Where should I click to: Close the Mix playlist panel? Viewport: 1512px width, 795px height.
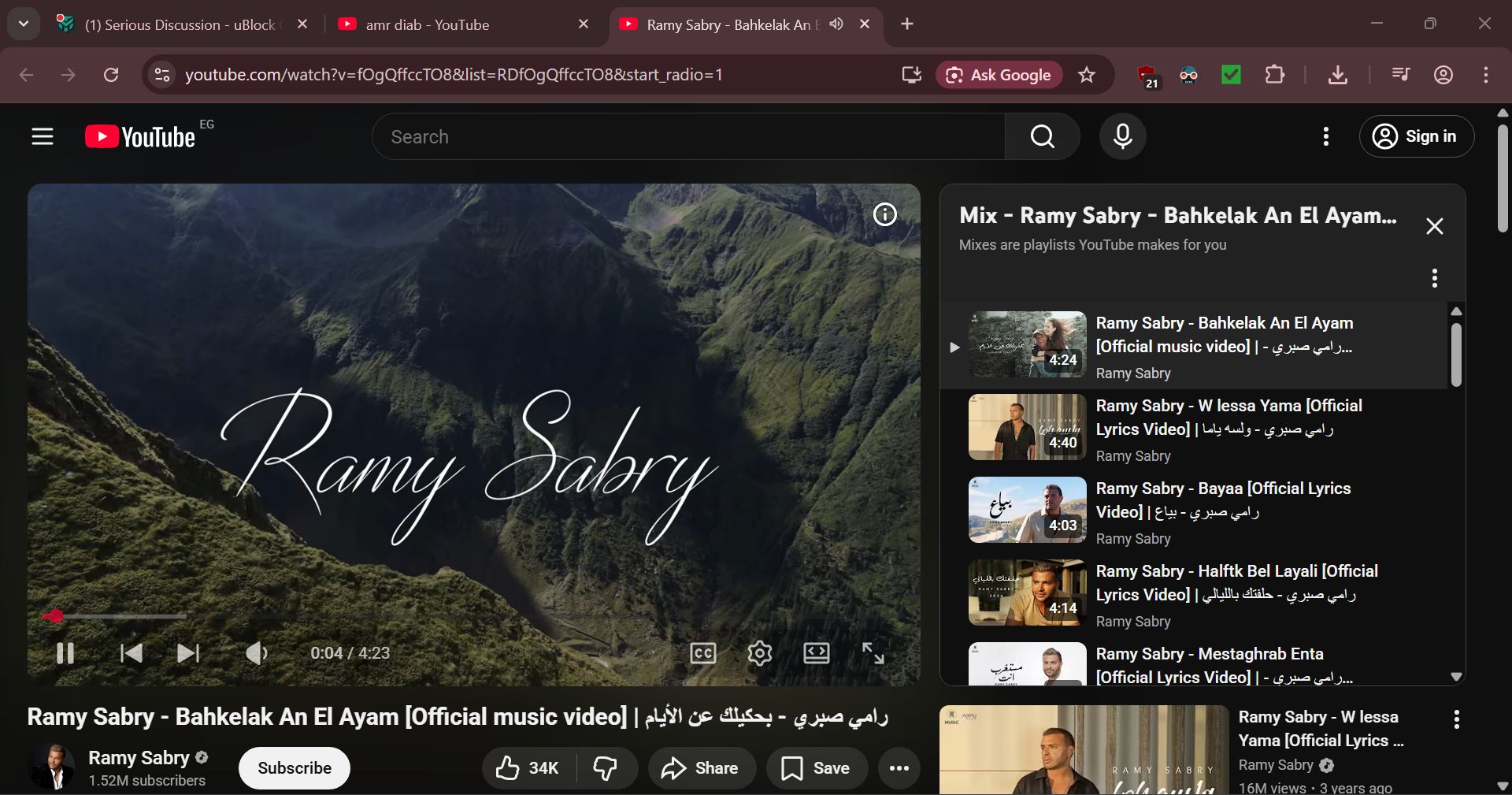[1435, 227]
